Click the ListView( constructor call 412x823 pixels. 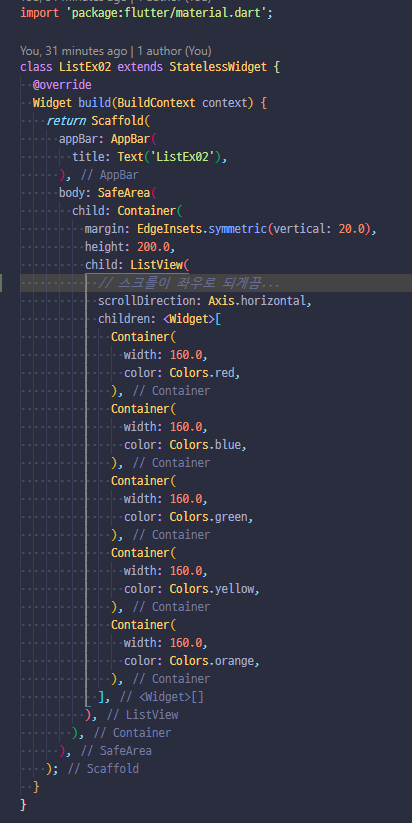[160, 265]
